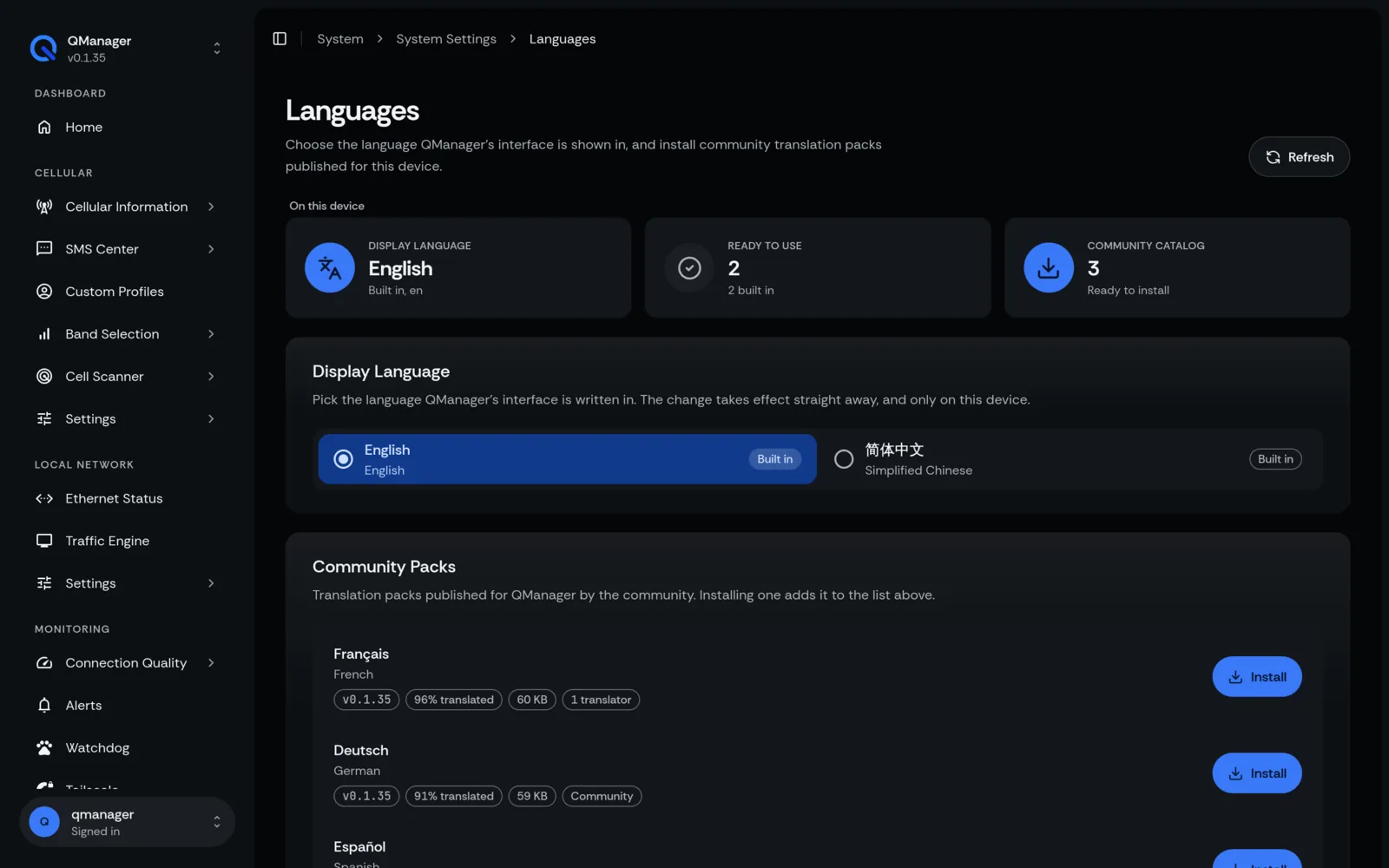This screenshot has height=868, width=1389.
Task: Expand Cellular Information submenu chevron
Action: 211,207
